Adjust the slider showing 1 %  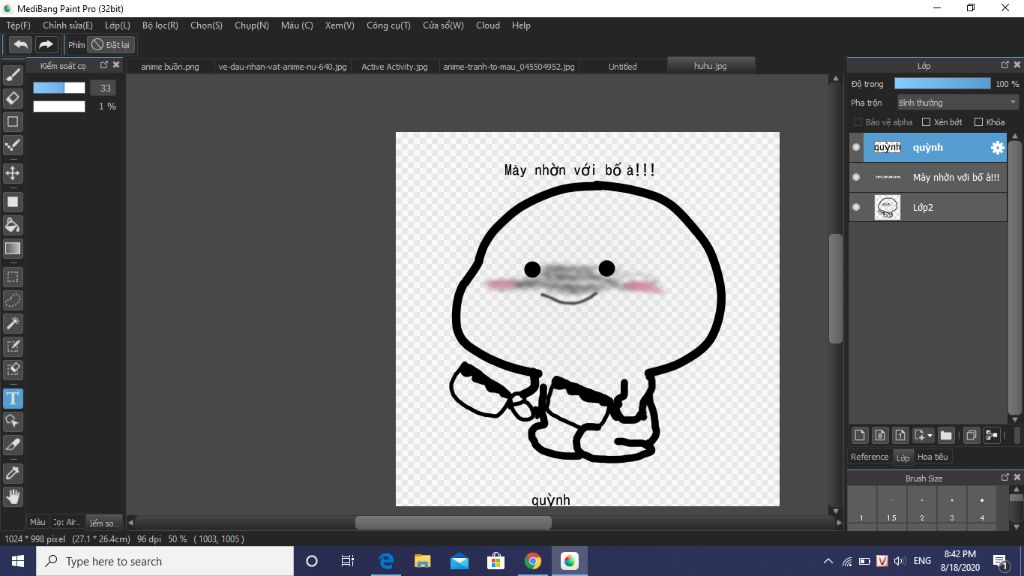pyautogui.click(x=59, y=106)
